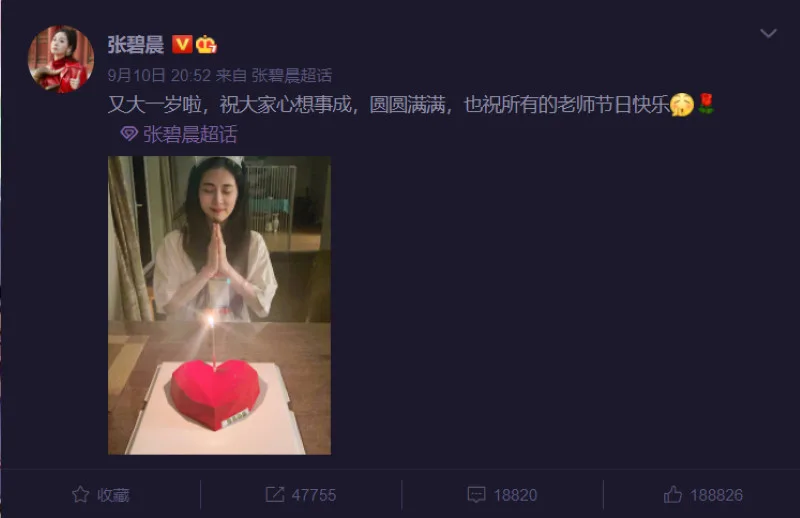Open the 张碧晨 username link
This screenshot has width=800, height=518.
click(136, 44)
